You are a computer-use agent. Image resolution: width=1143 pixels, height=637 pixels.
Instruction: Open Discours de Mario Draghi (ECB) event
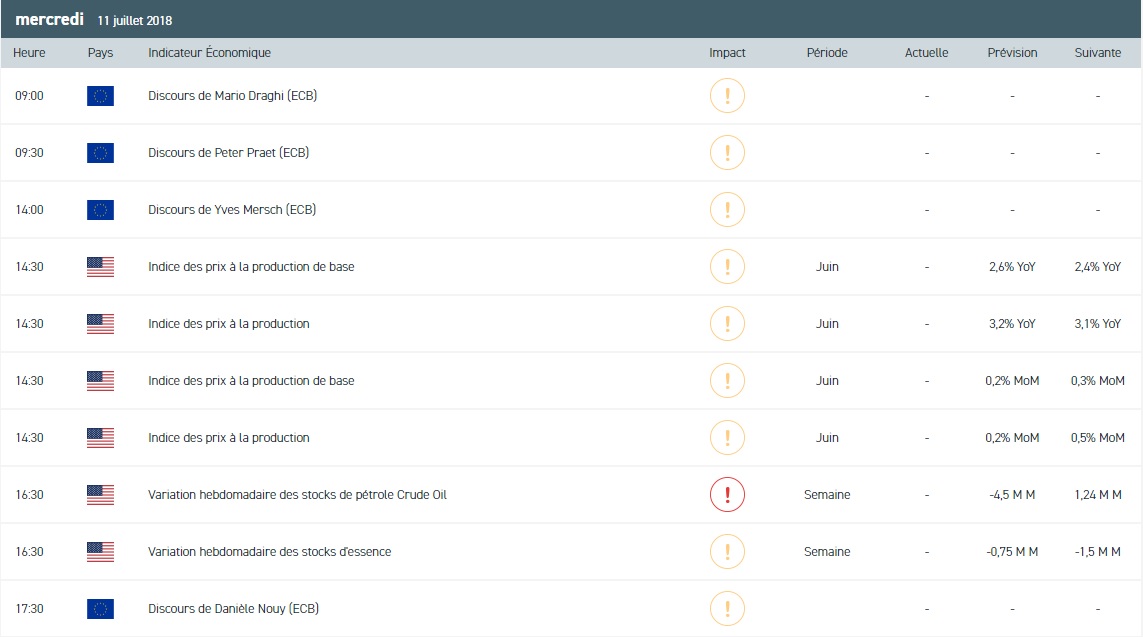[x=232, y=96]
